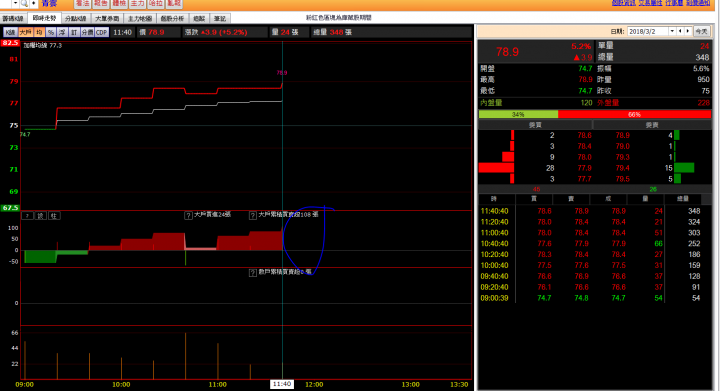This screenshot has width=720, height=391.
Task: Switch to the 大單券商 tab
Action: [x=107, y=19]
